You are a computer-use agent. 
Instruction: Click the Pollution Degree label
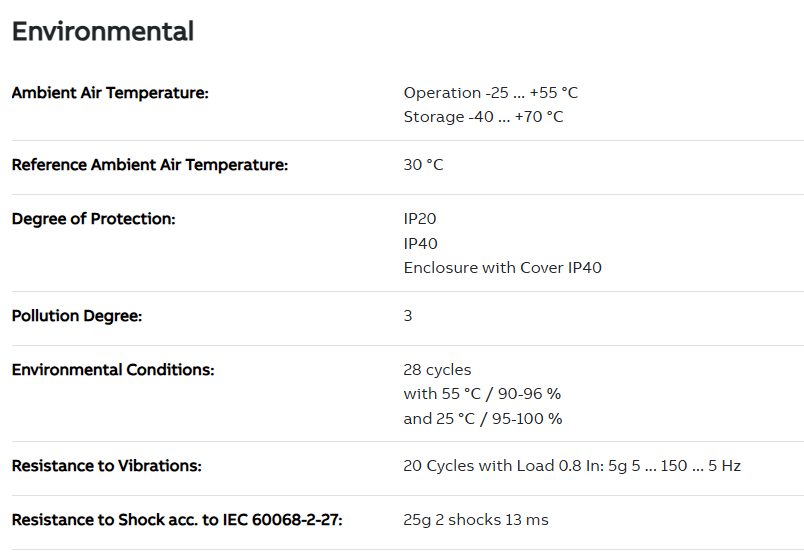tap(77, 316)
